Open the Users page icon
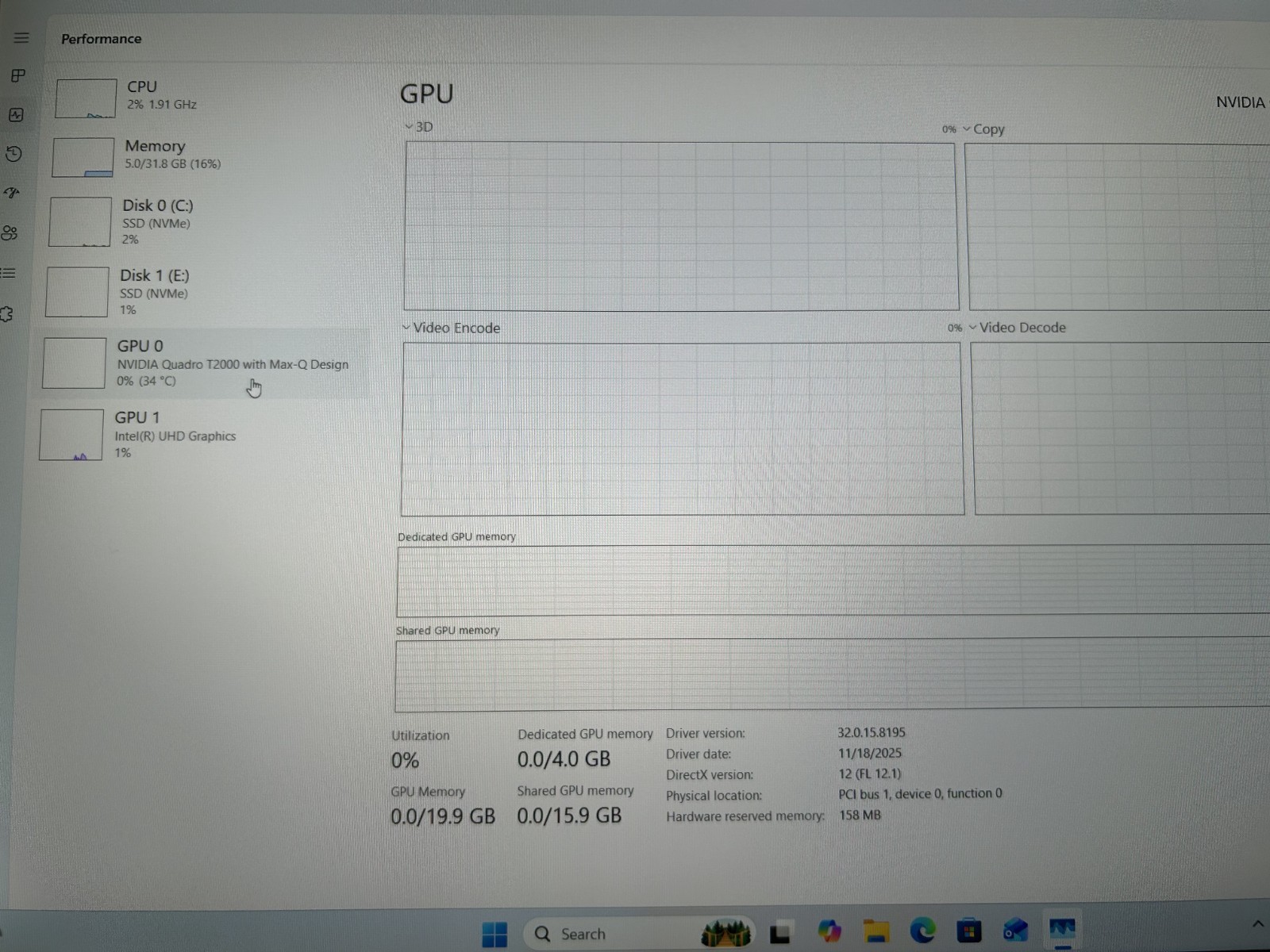This screenshot has height=952, width=1270. tap(10, 233)
